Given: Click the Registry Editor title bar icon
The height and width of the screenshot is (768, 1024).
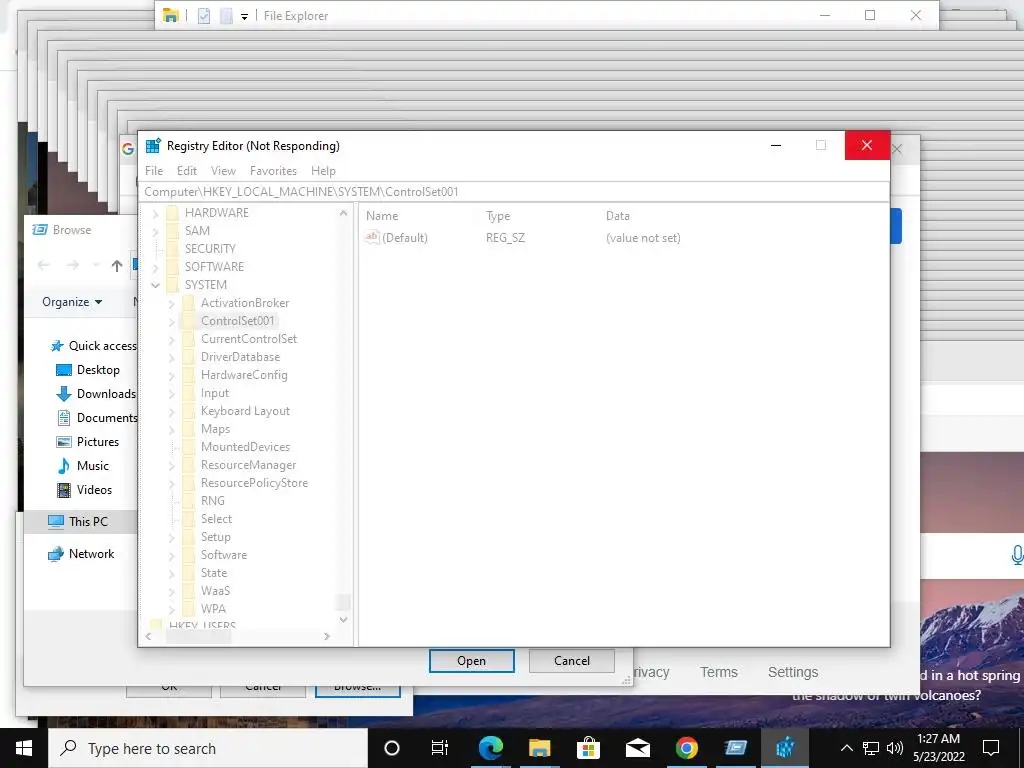Looking at the screenshot, I should coord(153,146).
